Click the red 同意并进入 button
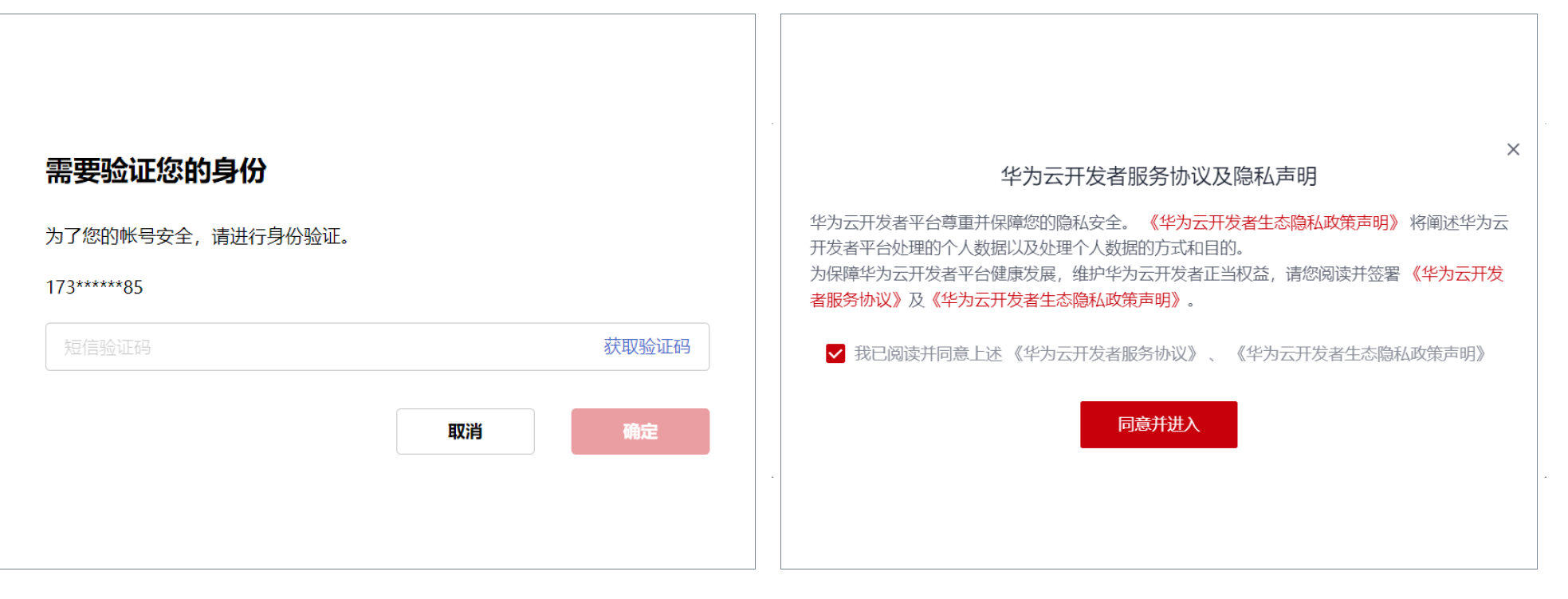This screenshot has width=1568, height=599. point(1157,424)
